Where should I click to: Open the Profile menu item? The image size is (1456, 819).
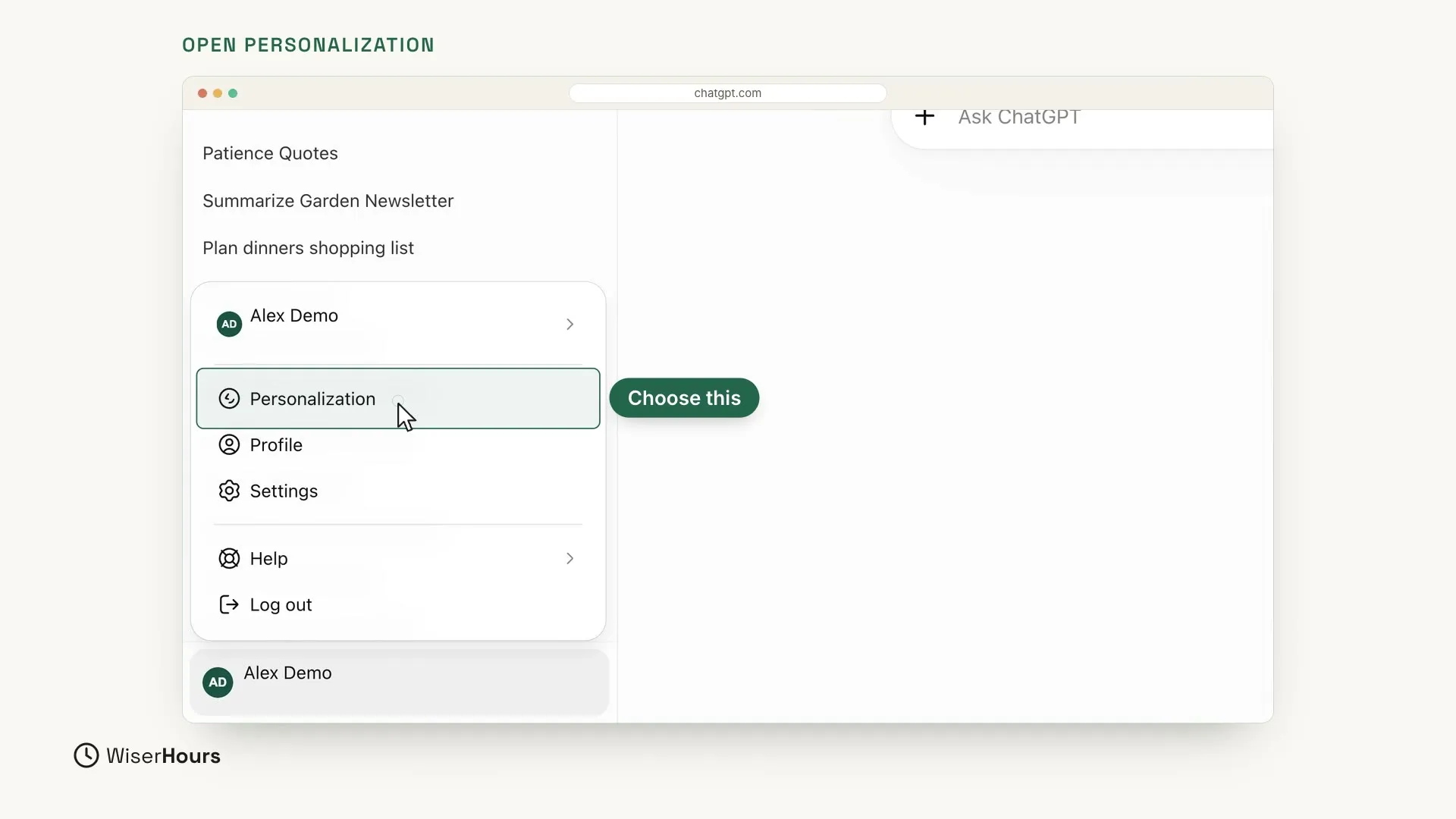(x=398, y=445)
